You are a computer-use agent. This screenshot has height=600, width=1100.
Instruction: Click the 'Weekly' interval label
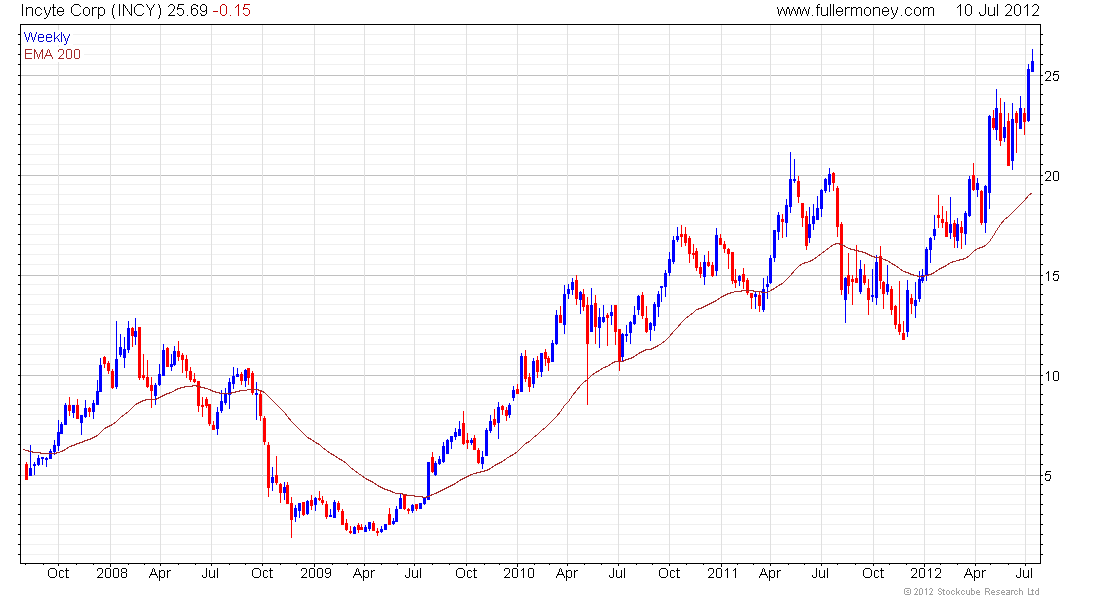tap(47, 37)
